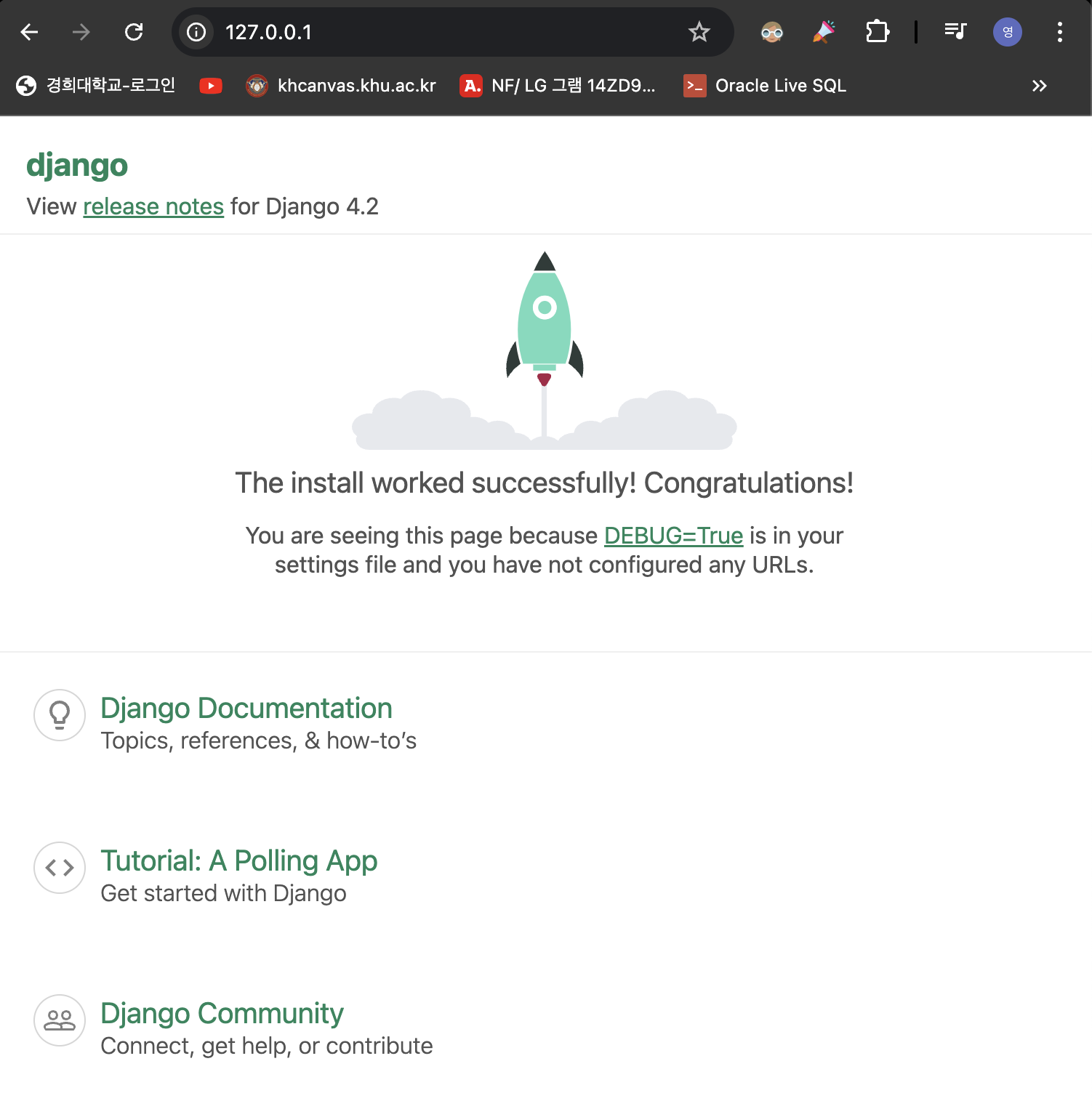Bookmark this page with the star icon

click(x=699, y=32)
